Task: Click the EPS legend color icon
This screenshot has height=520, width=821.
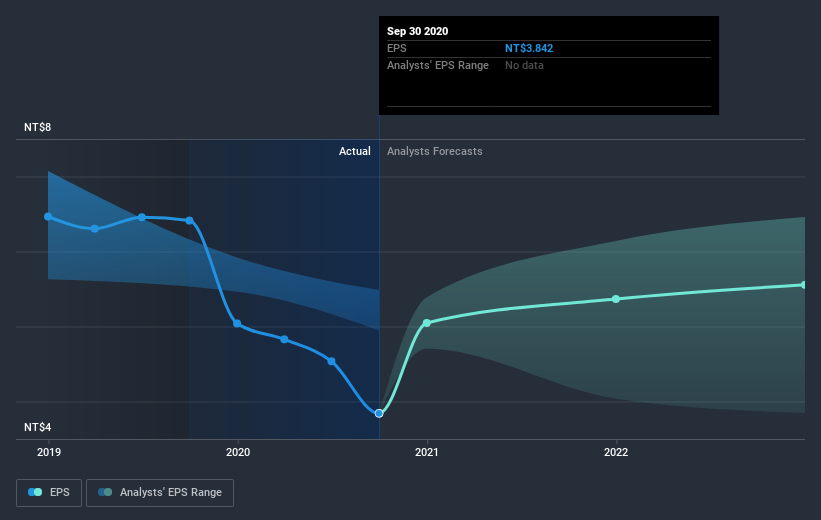Action: click(x=35, y=492)
